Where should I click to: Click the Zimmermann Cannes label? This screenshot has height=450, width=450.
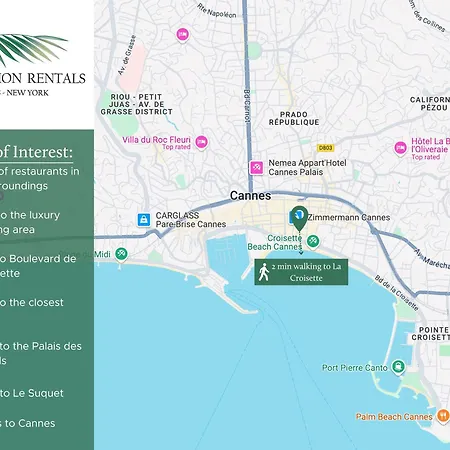point(348,217)
